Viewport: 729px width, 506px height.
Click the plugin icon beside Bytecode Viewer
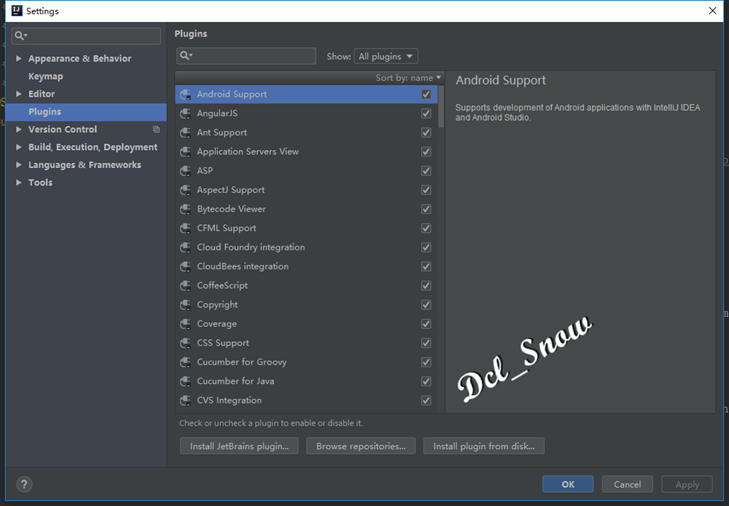185,209
